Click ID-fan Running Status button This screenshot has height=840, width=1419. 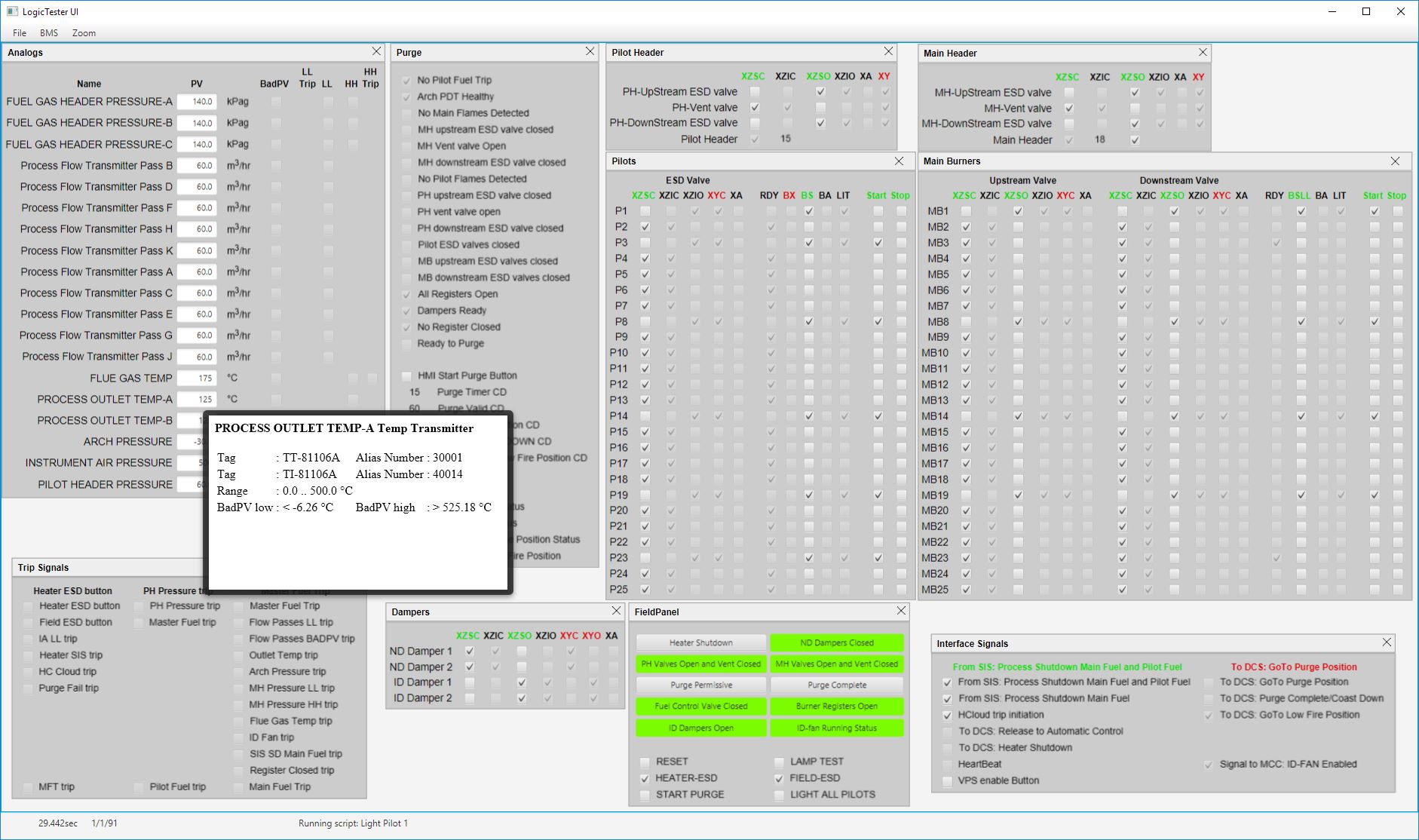837,728
